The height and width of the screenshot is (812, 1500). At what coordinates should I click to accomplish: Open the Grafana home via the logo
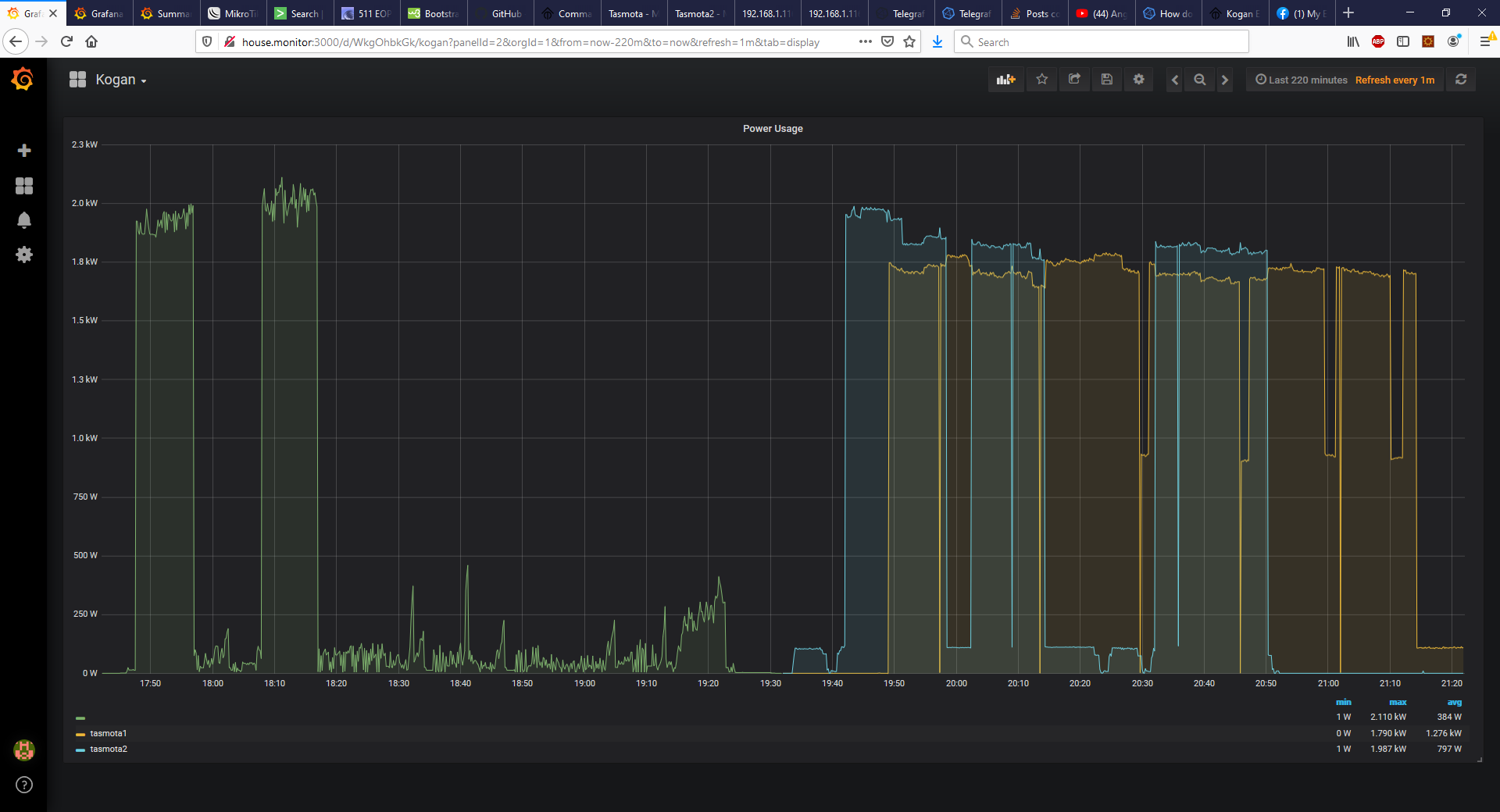pyautogui.click(x=23, y=79)
